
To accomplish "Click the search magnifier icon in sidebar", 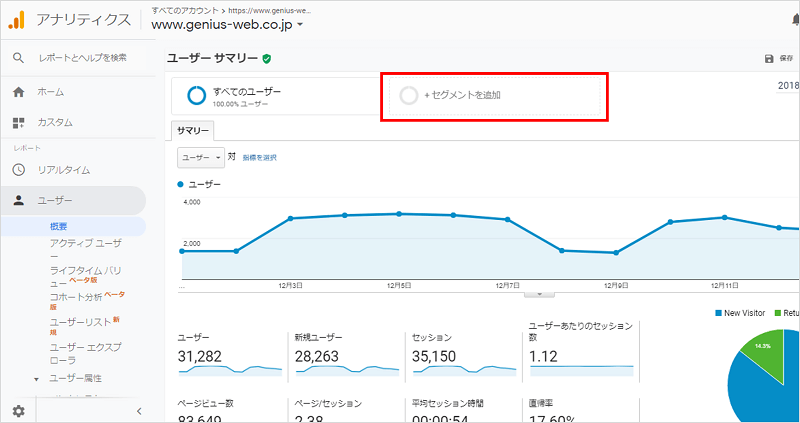I will 18,58.
